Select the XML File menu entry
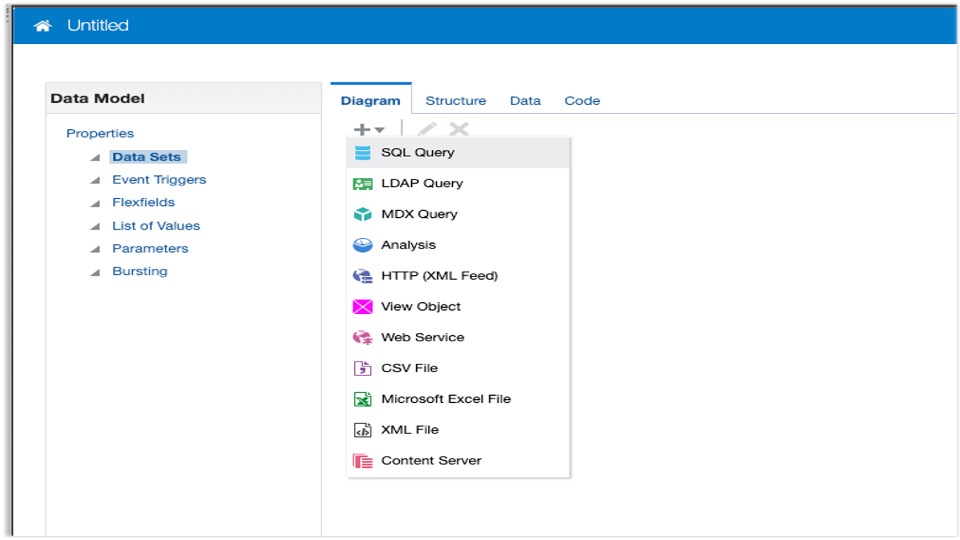Viewport: 960px width, 540px height. [458, 430]
